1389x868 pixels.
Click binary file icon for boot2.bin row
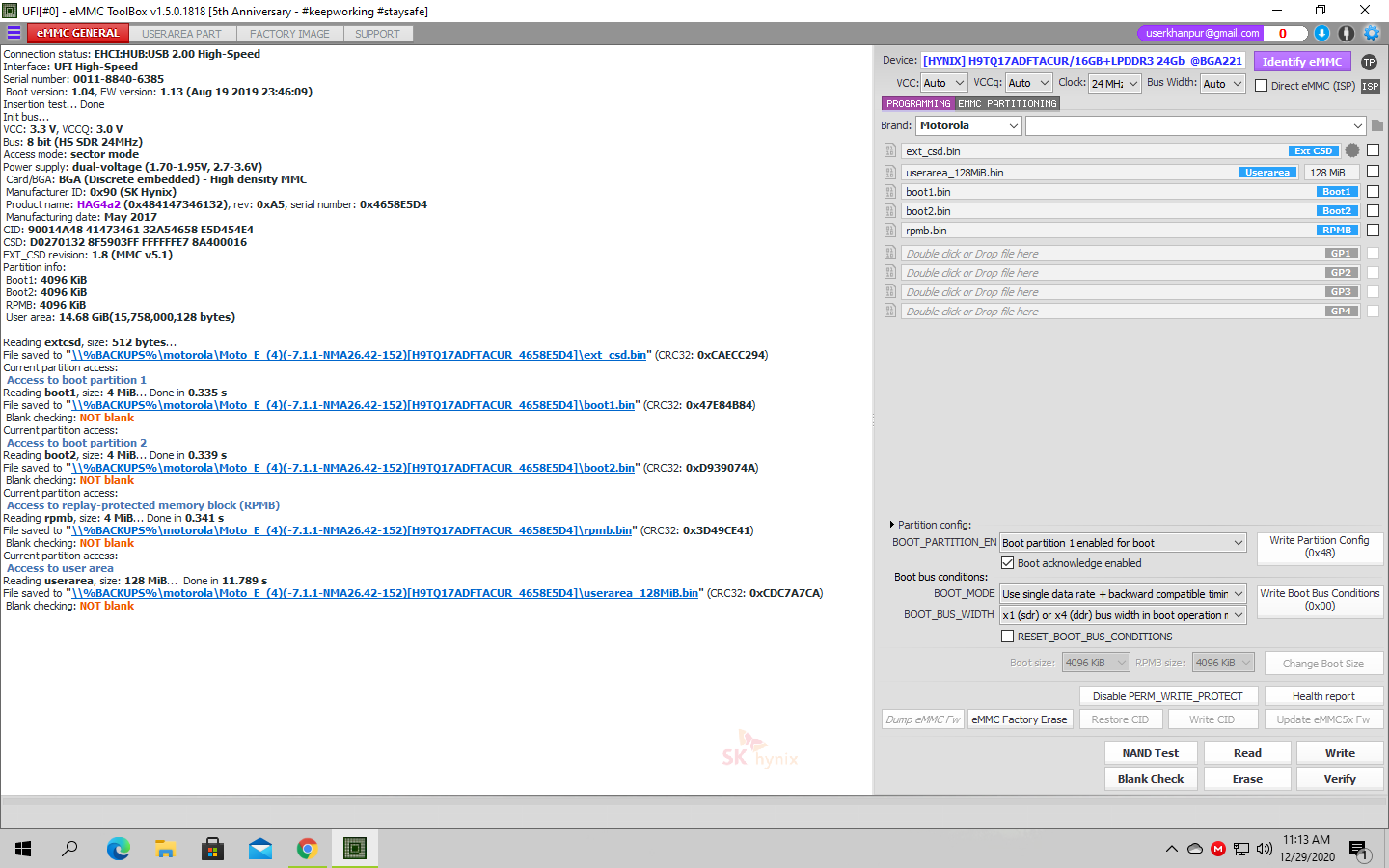(x=890, y=210)
